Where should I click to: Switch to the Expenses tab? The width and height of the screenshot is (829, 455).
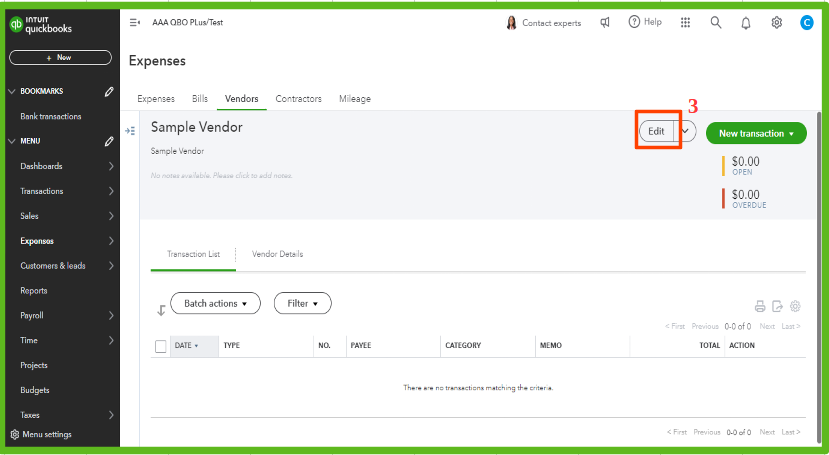click(156, 99)
